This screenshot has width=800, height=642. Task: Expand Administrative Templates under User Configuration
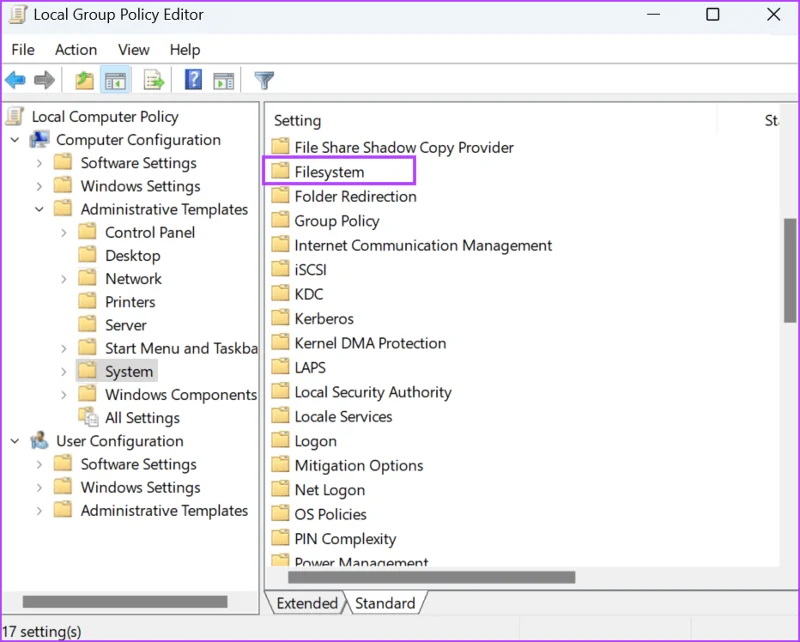39,511
